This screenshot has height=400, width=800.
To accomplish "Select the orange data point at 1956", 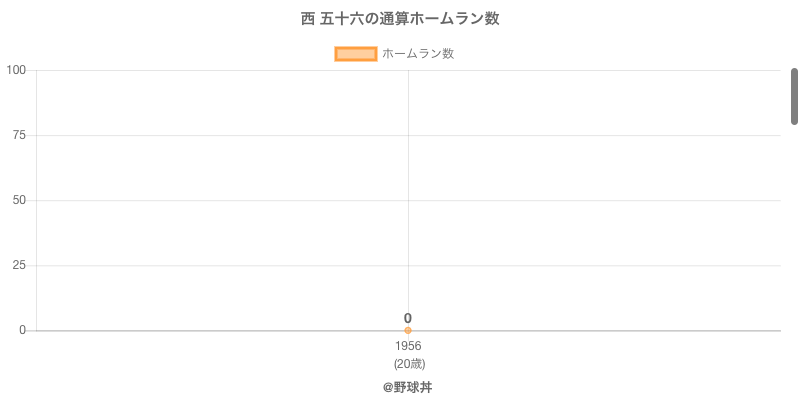I will pyautogui.click(x=408, y=330).
